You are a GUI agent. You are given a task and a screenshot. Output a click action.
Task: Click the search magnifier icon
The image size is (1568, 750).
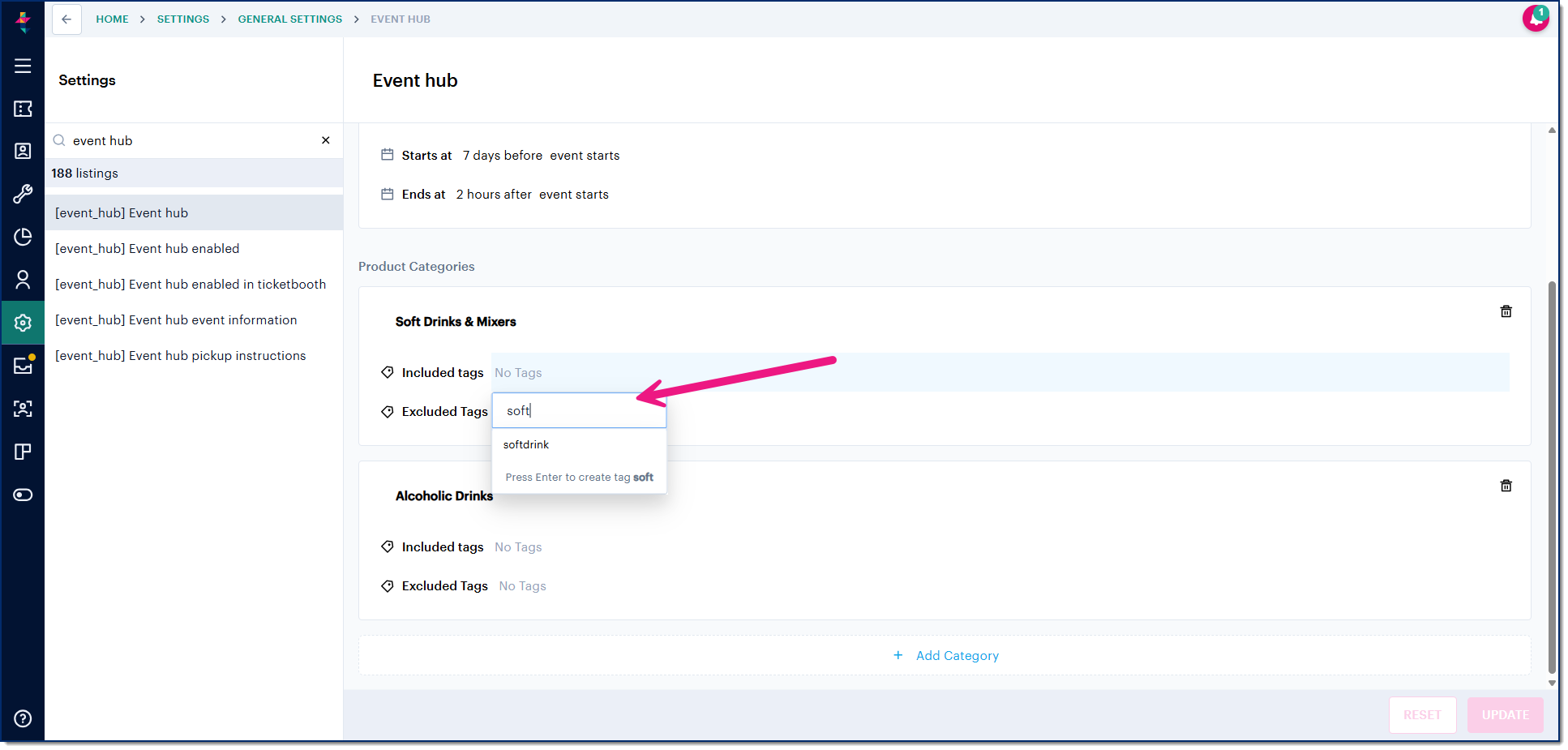[x=59, y=140]
